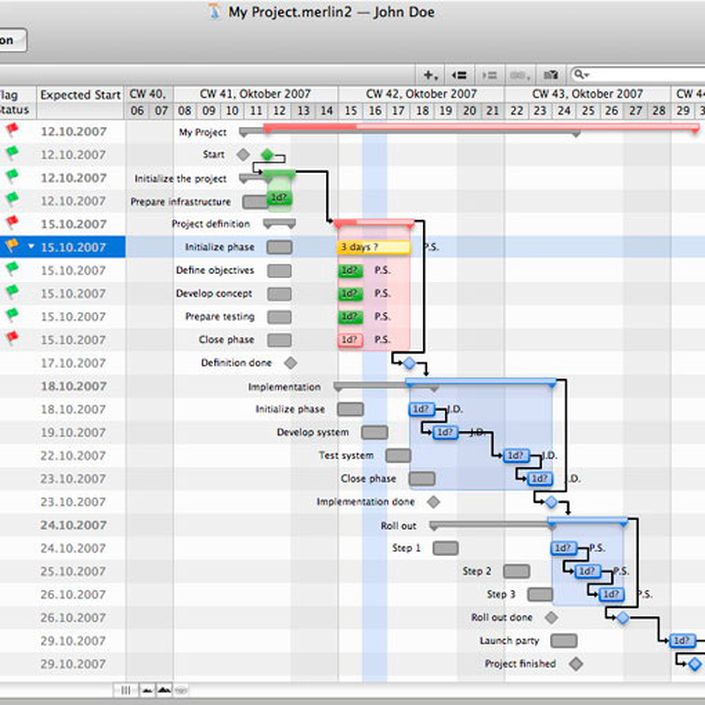Click the Expected Start column header

[80, 95]
